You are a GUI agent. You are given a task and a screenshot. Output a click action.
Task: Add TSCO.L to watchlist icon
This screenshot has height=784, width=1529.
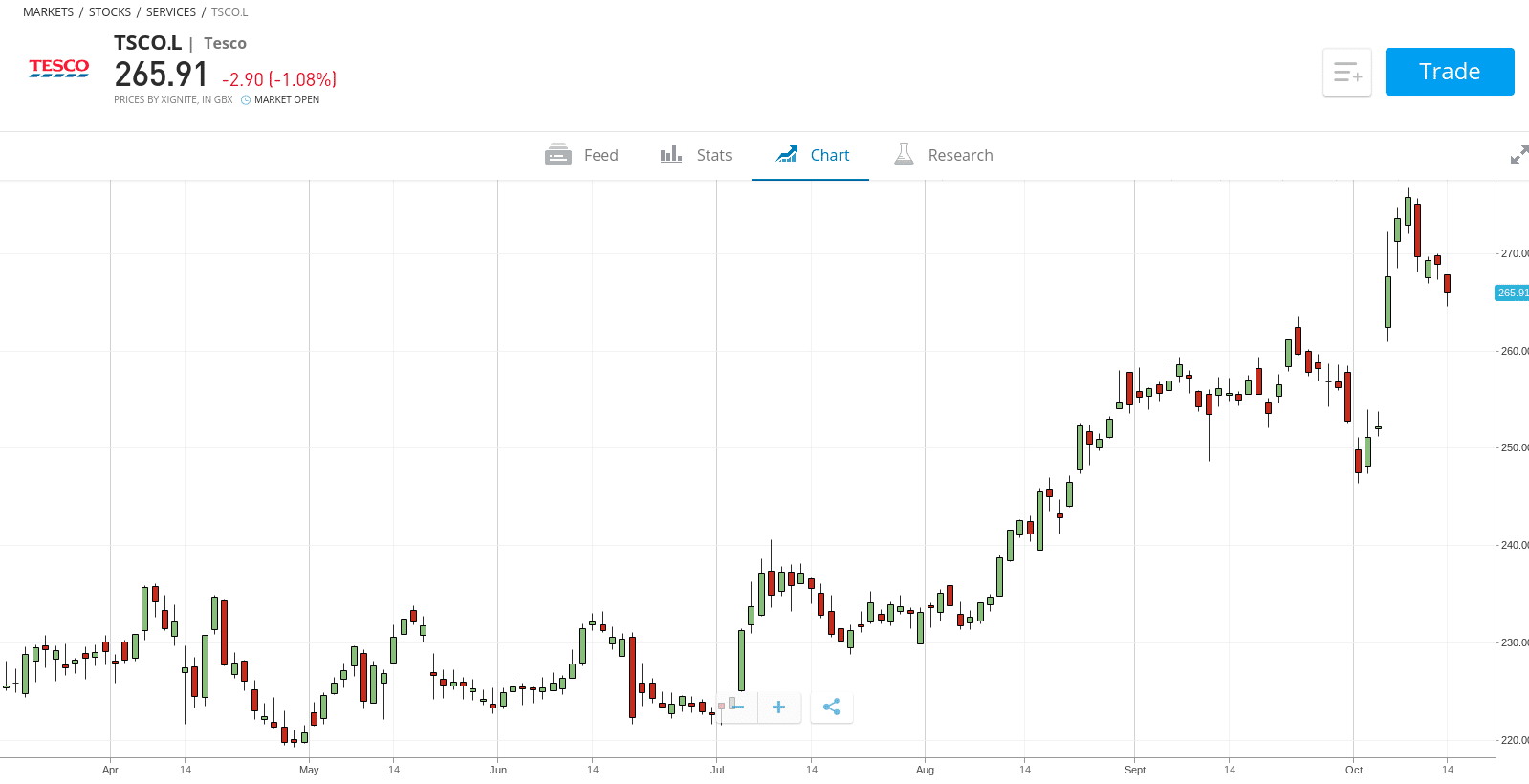pos(1347,72)
